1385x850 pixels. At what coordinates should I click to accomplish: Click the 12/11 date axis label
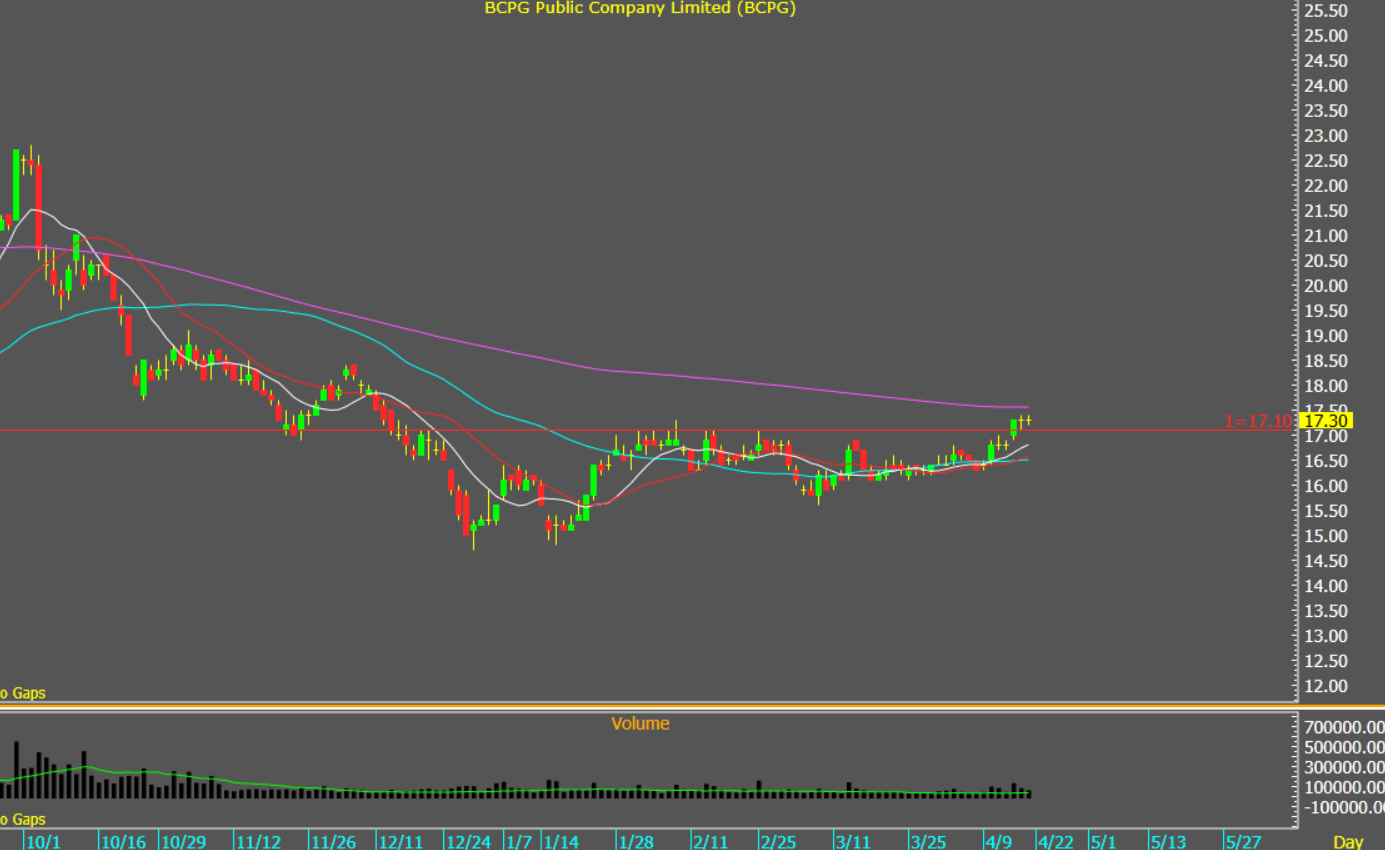(400, 842)
